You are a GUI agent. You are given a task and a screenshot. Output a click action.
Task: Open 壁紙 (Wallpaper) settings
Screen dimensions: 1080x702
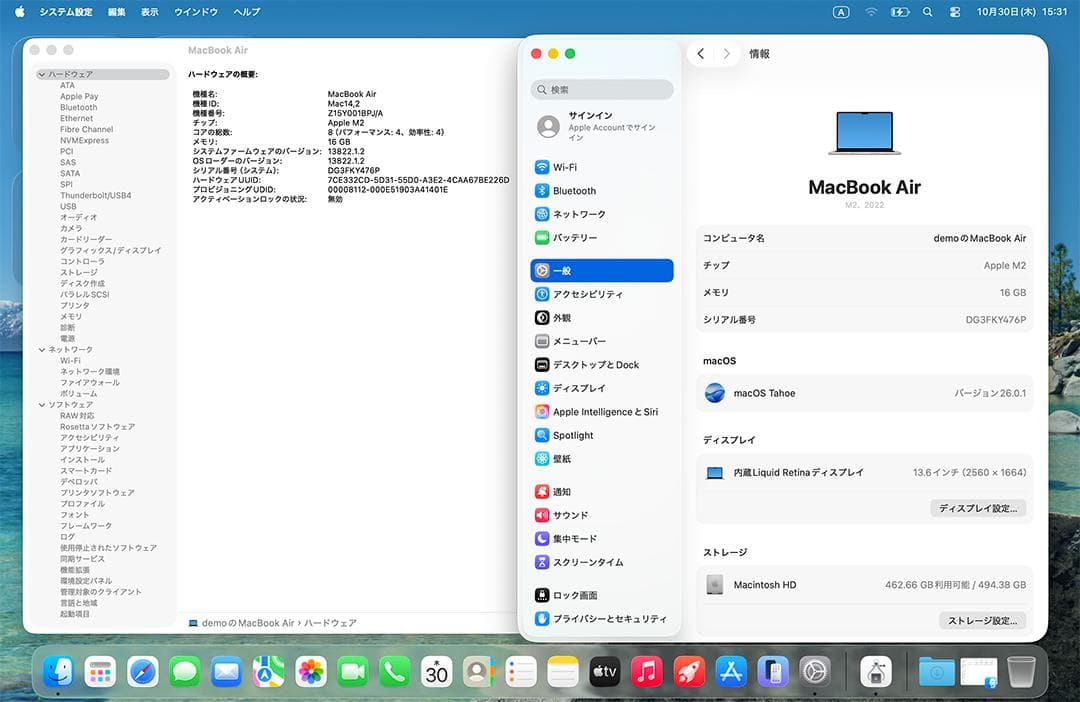tap(565, 458)
